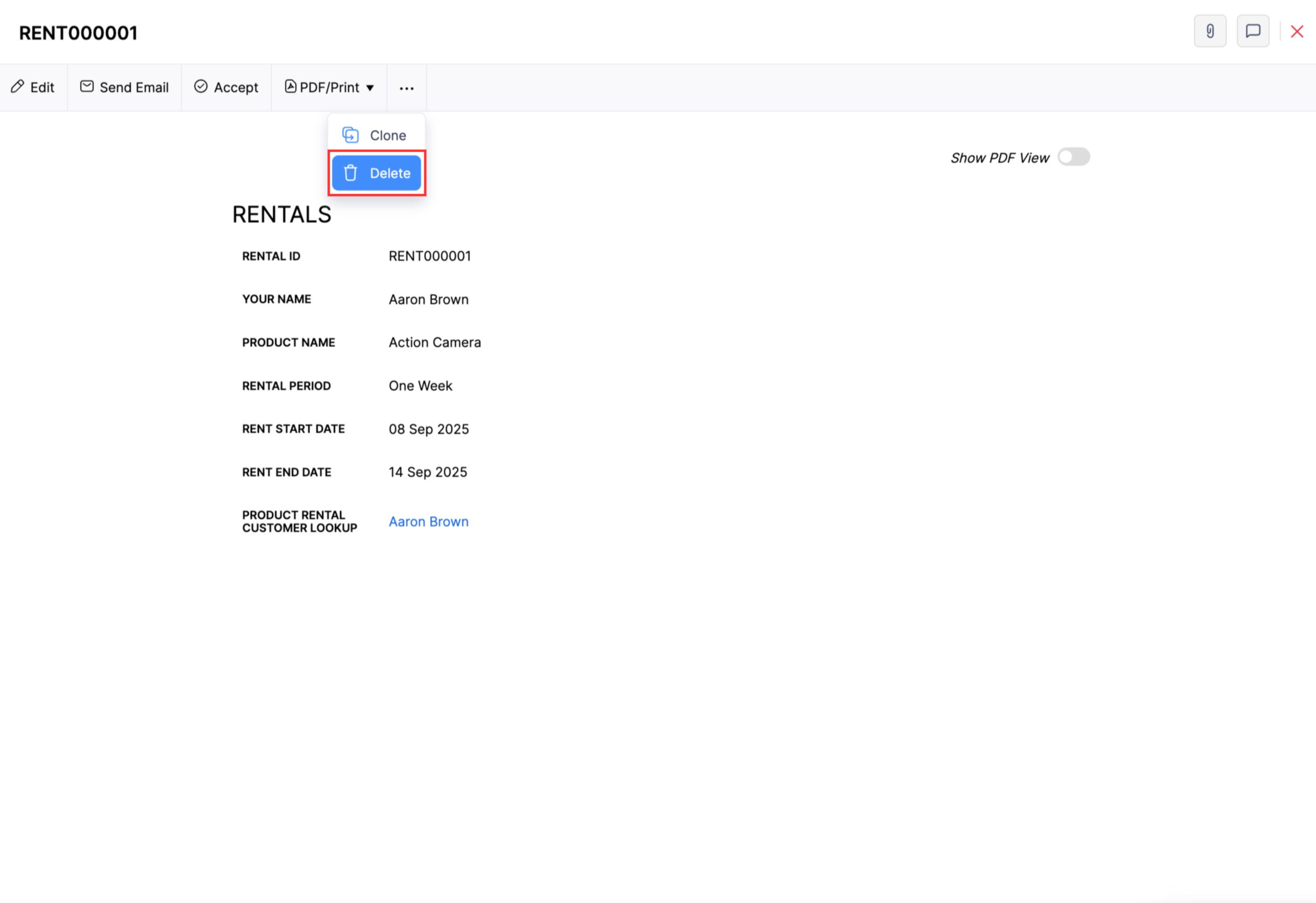The width and height of the screenshot is (1316, 903).
Task: Click the duplicate icon next to Clone
Action: (350, 135)
